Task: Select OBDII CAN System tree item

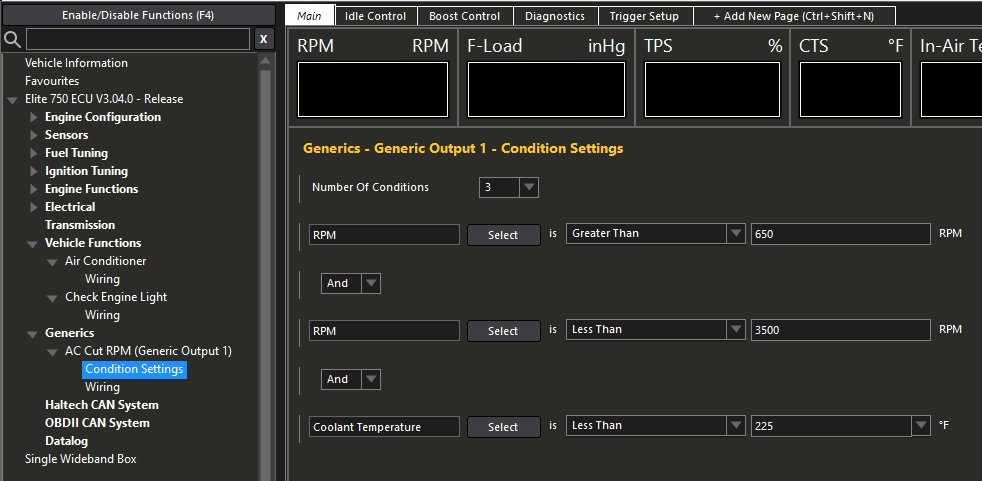Action: [97, 423]
